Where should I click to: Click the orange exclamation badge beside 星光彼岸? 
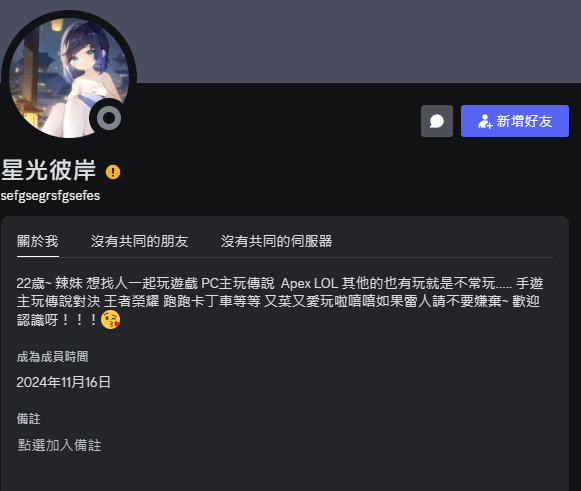point(113,172)
